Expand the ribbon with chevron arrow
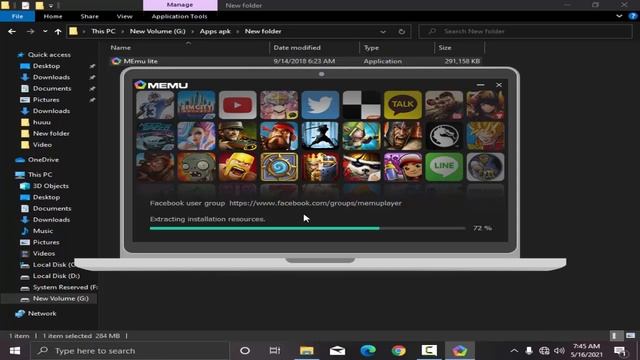Screen dimensions: 640x360 pos(619,16)
